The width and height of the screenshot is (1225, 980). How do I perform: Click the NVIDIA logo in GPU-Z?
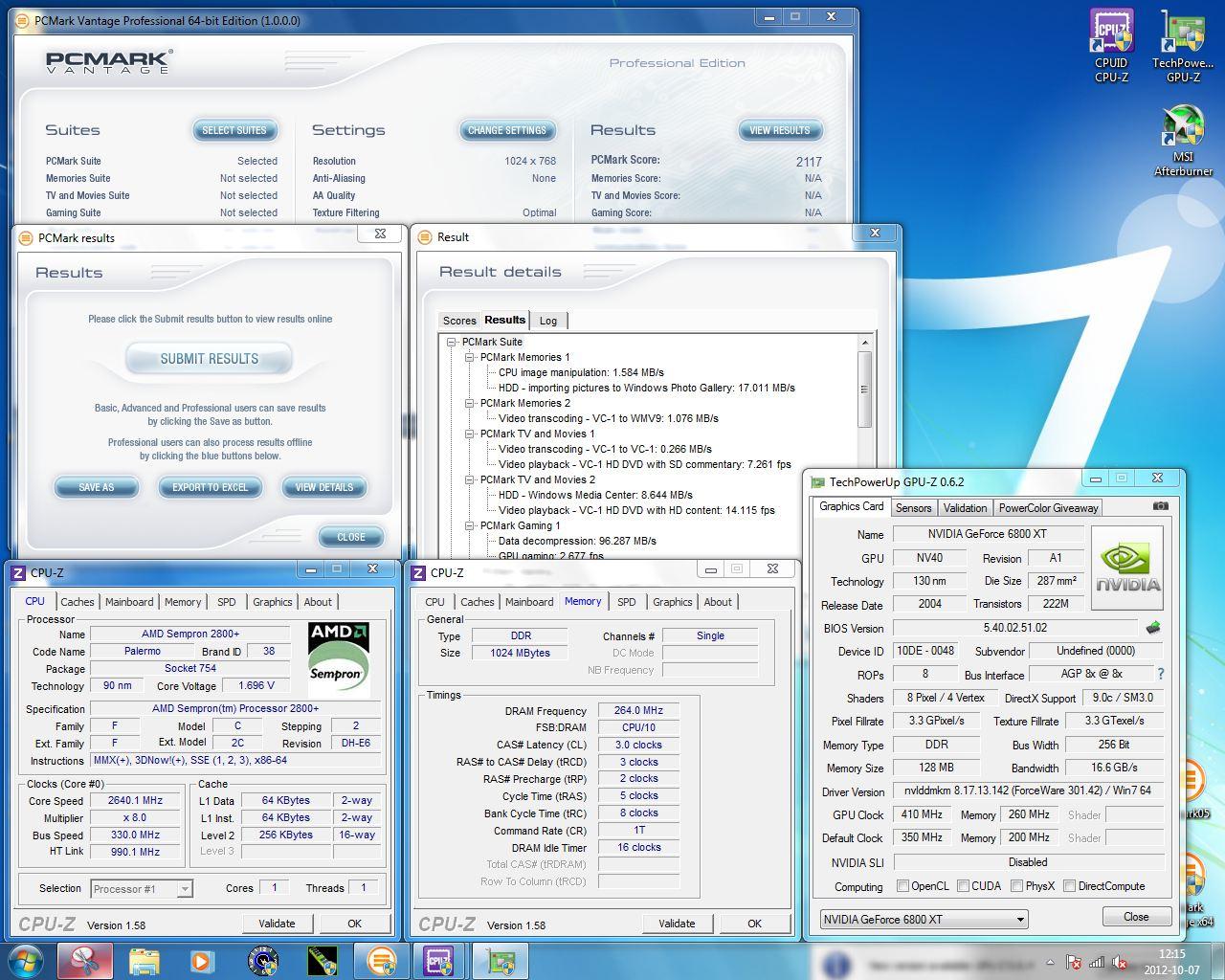pos(1127,568)
